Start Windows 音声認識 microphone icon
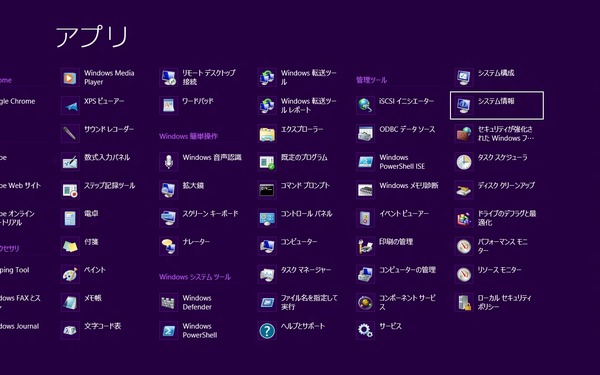 (168, 162)
